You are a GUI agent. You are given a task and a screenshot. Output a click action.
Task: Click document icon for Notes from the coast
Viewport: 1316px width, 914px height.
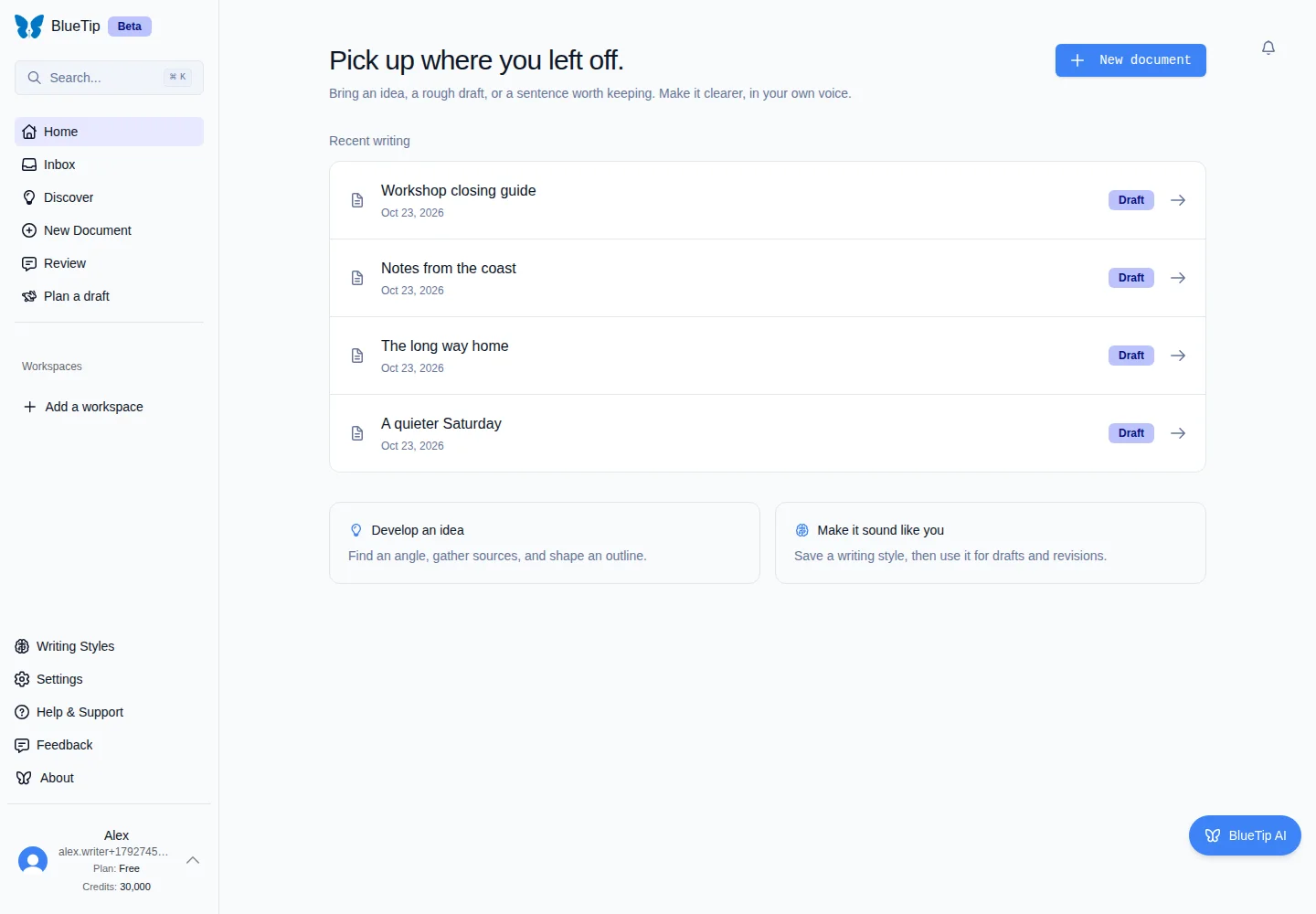coord(357,278)
